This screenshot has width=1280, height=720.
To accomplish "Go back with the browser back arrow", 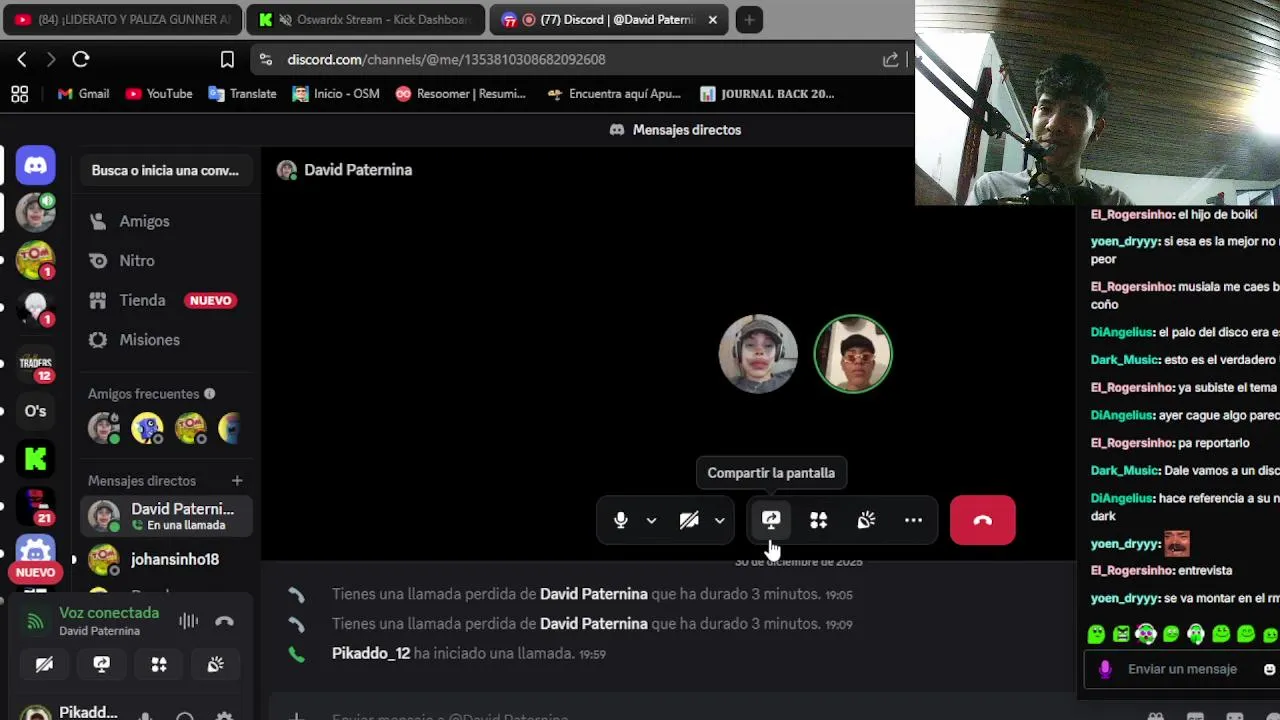I will pos(21,60).
